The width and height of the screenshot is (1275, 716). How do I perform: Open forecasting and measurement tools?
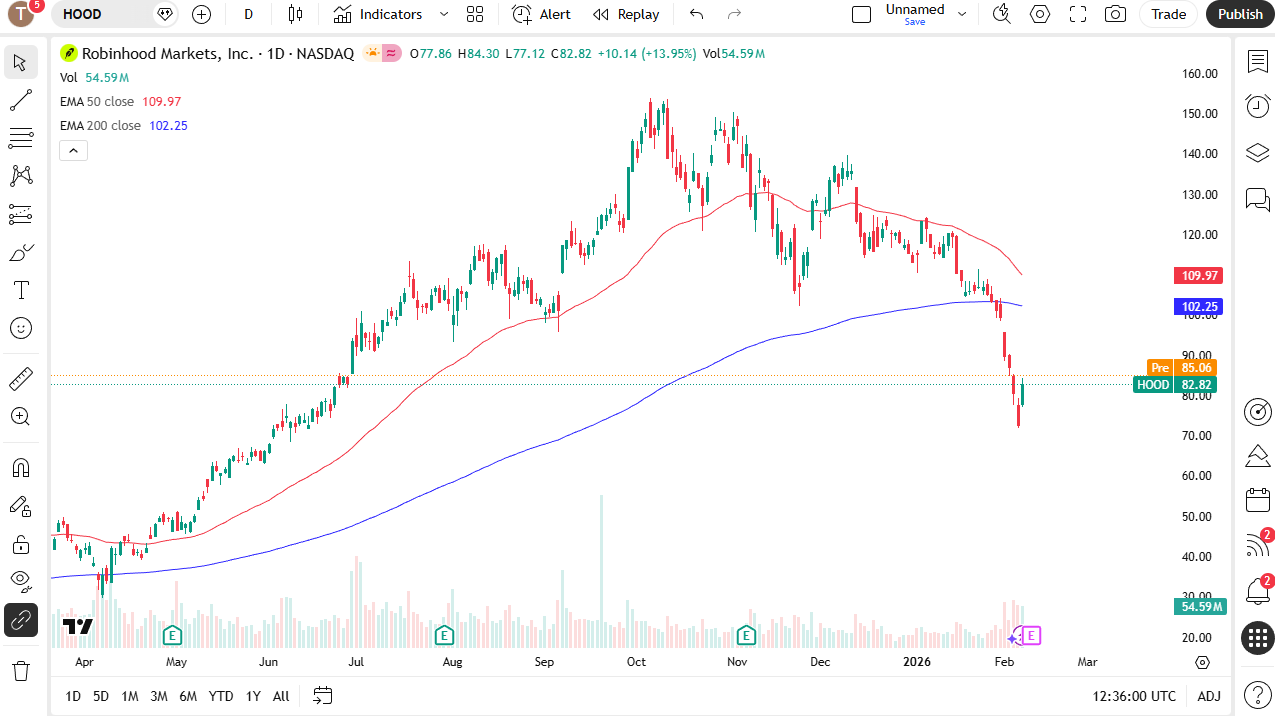click(21, 214)
